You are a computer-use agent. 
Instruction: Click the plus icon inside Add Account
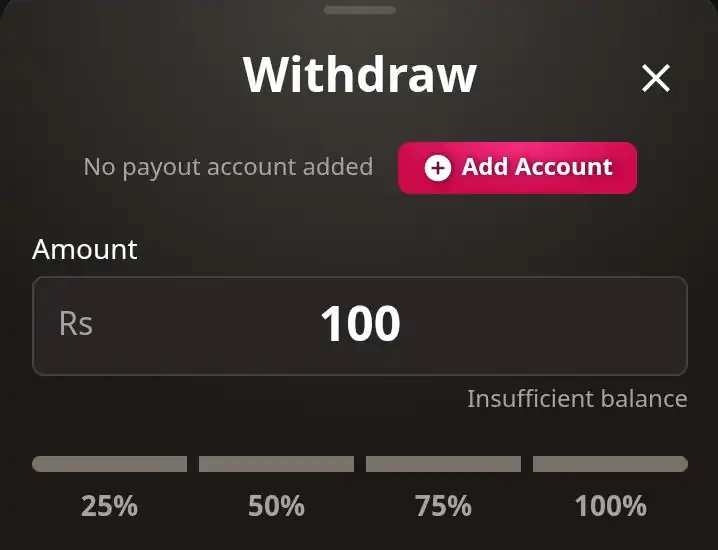(437, 168)
